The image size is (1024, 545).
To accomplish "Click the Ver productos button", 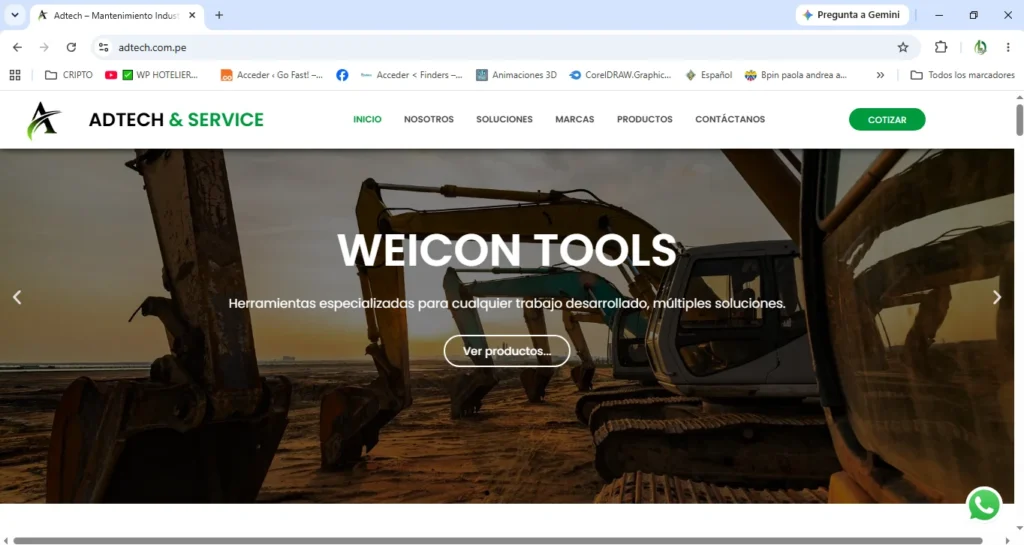I will pyautogui.click(x=507, y=351).
